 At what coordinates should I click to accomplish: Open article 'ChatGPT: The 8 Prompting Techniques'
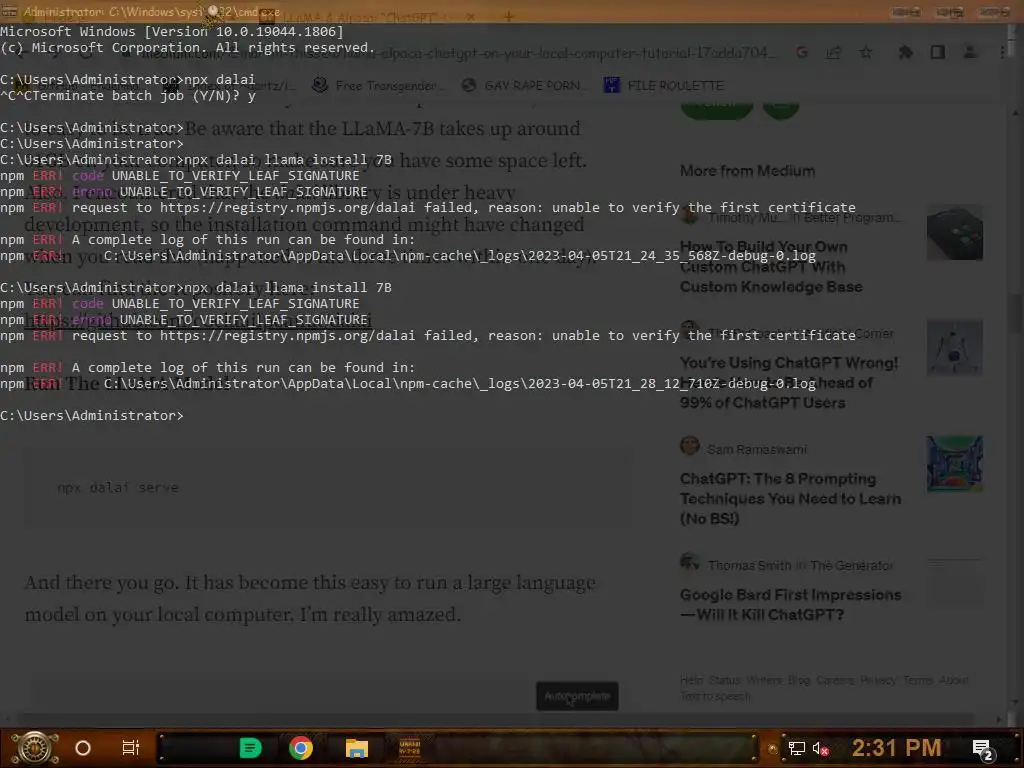pyautogui.click(x=790, y=498)
